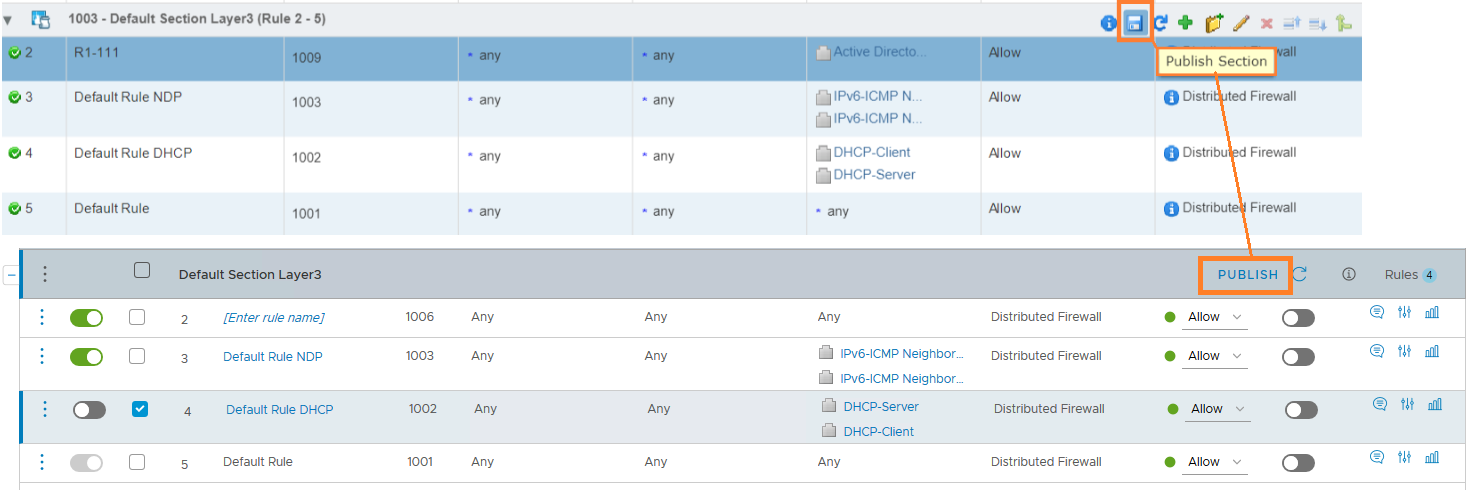
Task: Open comments icon for Default Rule NDP row
Action: (1377, 351)
